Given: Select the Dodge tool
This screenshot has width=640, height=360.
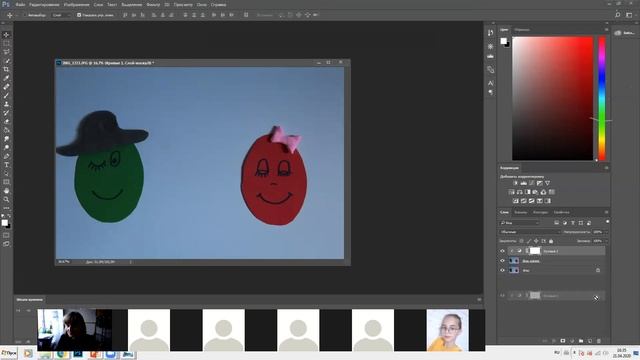Looking at the screenshot, I should point(6,147).
